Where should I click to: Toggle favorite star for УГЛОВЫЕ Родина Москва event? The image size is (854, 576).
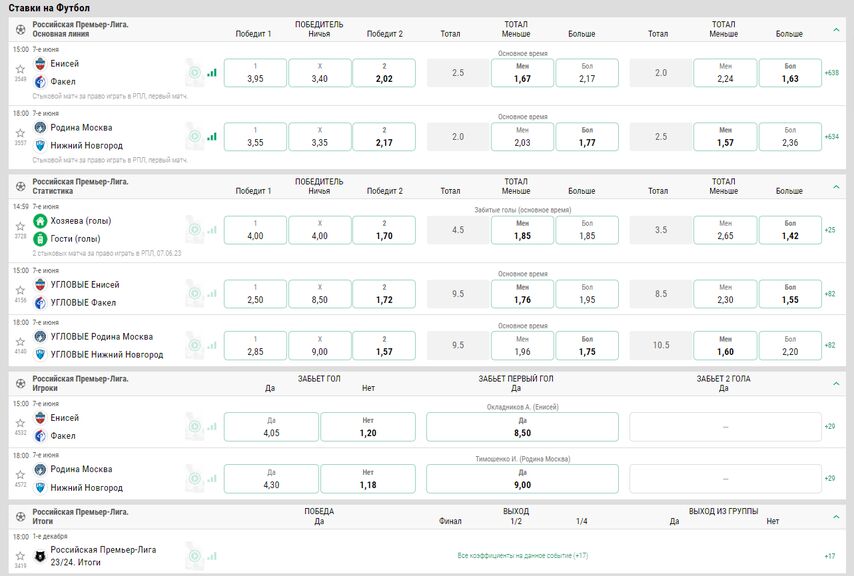(20, 342)
